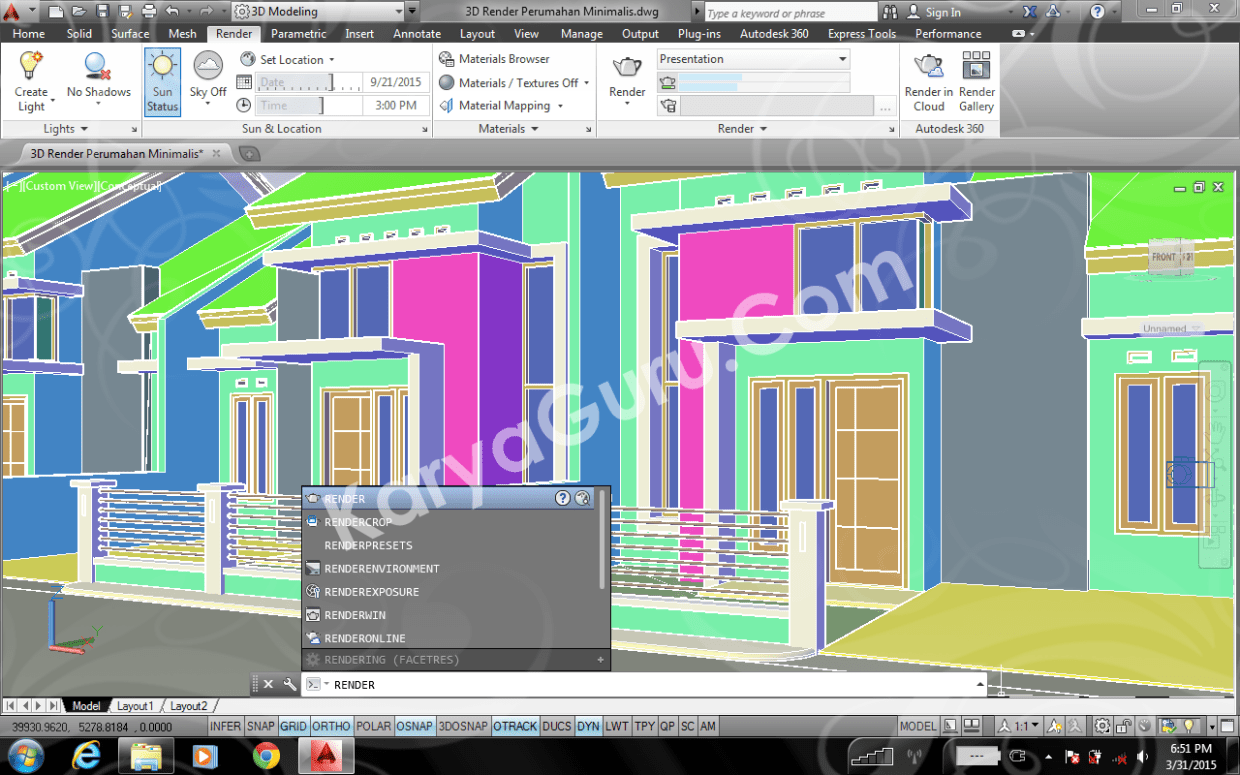
Task: Click the Set Location icon
Action: (x=248, y=59)
